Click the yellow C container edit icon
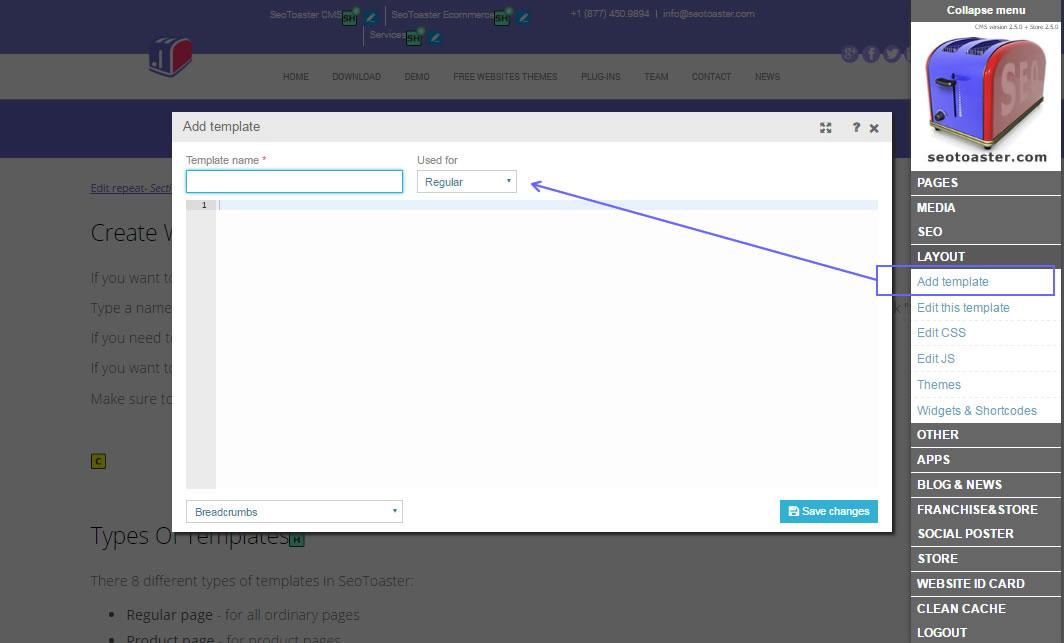Viewport: 1064px width, 643px height. click(98, 461)
